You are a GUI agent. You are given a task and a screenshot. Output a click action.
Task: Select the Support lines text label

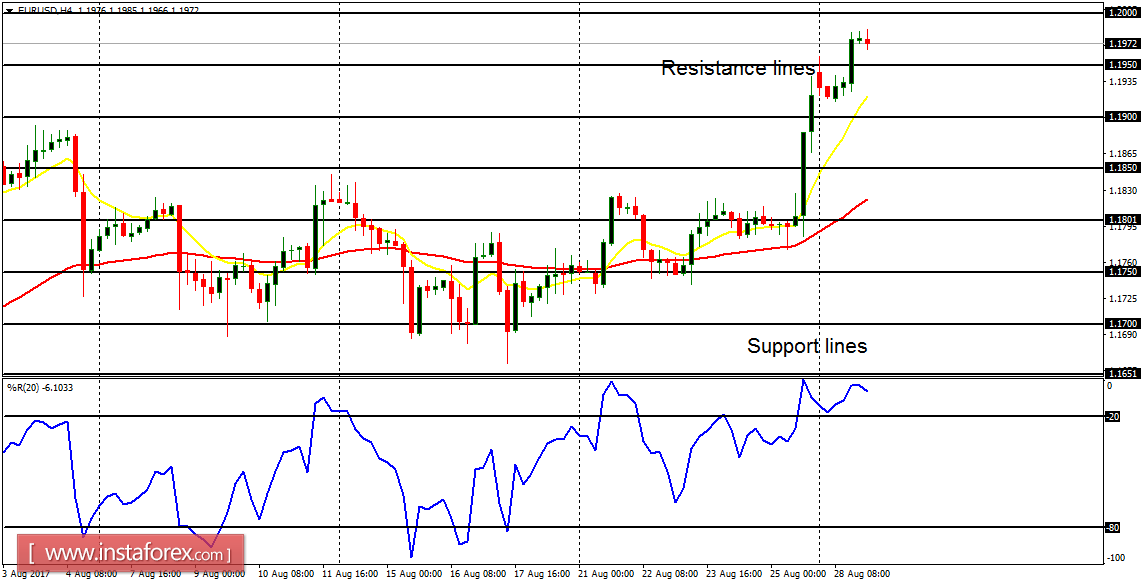point(808,346)
